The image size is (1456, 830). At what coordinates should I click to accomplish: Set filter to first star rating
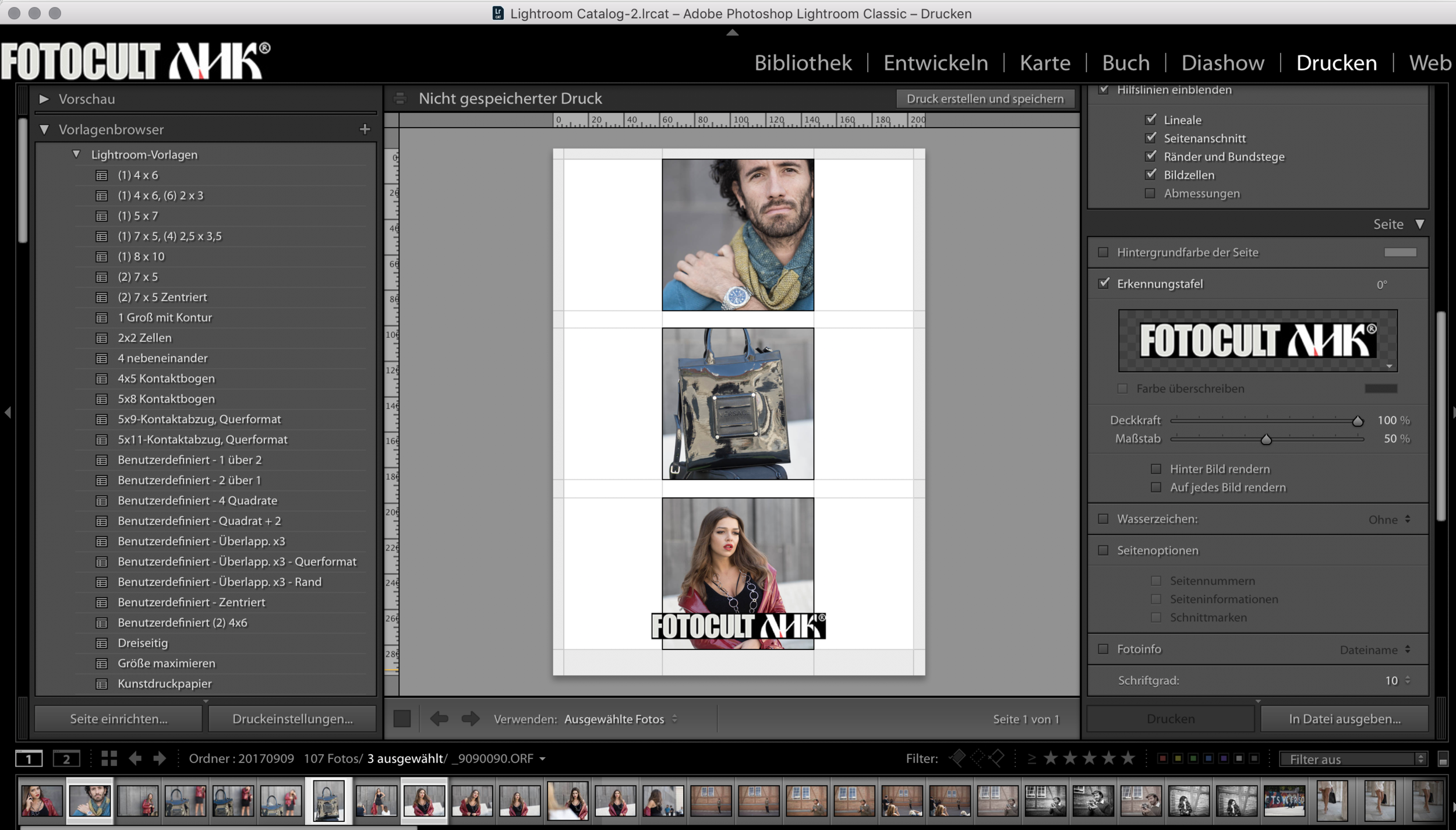coord(1051,758)
